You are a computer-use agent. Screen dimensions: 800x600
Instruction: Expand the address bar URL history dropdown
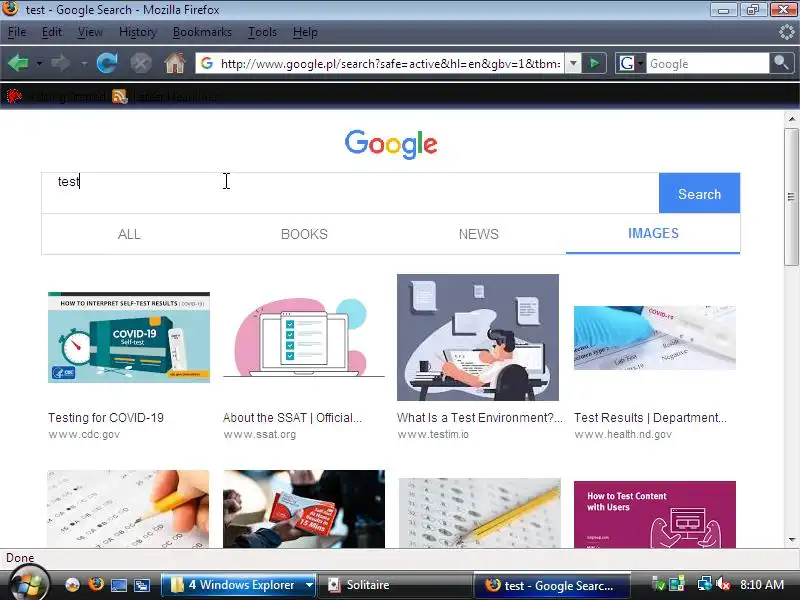(x=573, y=64)
